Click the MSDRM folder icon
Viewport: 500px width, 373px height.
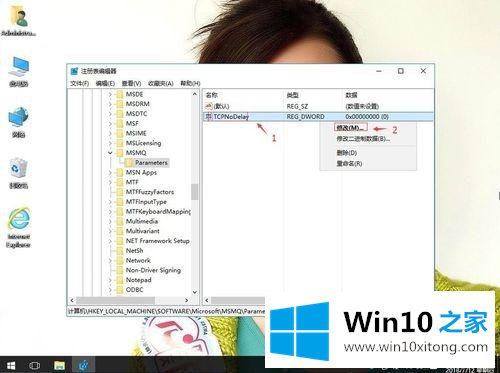coord(119,104)
